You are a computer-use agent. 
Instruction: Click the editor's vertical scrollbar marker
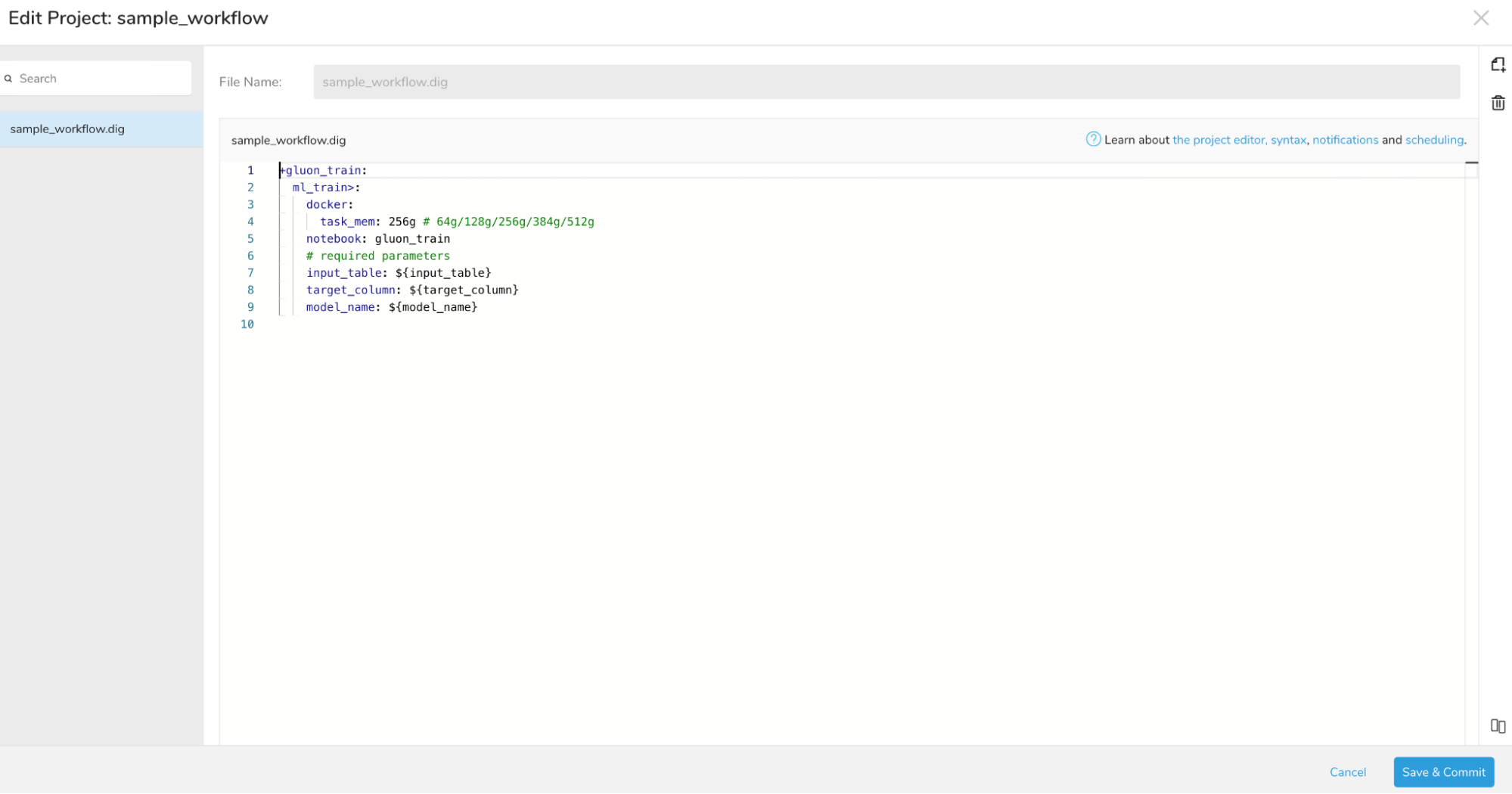[1471, 163]
